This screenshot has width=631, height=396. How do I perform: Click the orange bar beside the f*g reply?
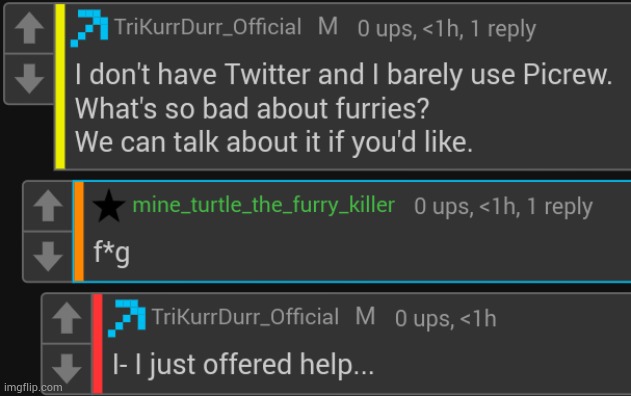coord(79,231)
